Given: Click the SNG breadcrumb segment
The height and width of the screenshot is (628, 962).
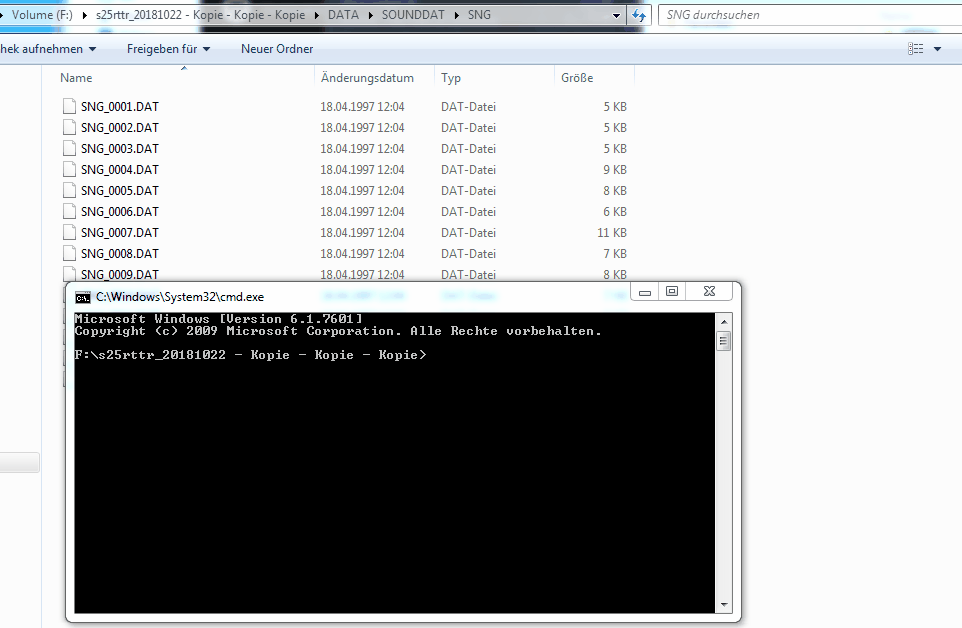Looking at the screenshot, I should coord(479,15).
